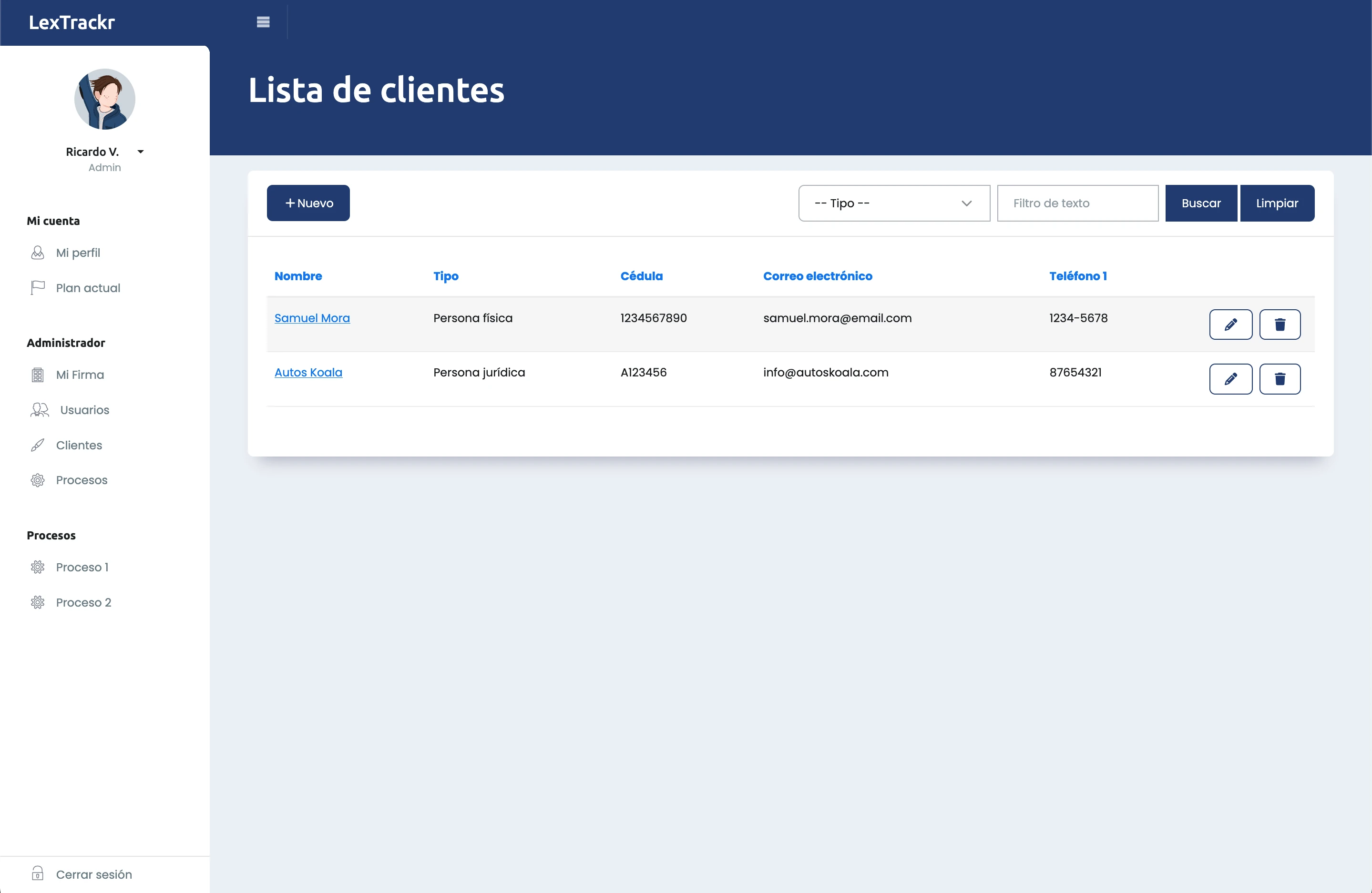1372x893 pixels.
Task: Toggle the hamburger menu icon
Action: (x=263, y=22)
